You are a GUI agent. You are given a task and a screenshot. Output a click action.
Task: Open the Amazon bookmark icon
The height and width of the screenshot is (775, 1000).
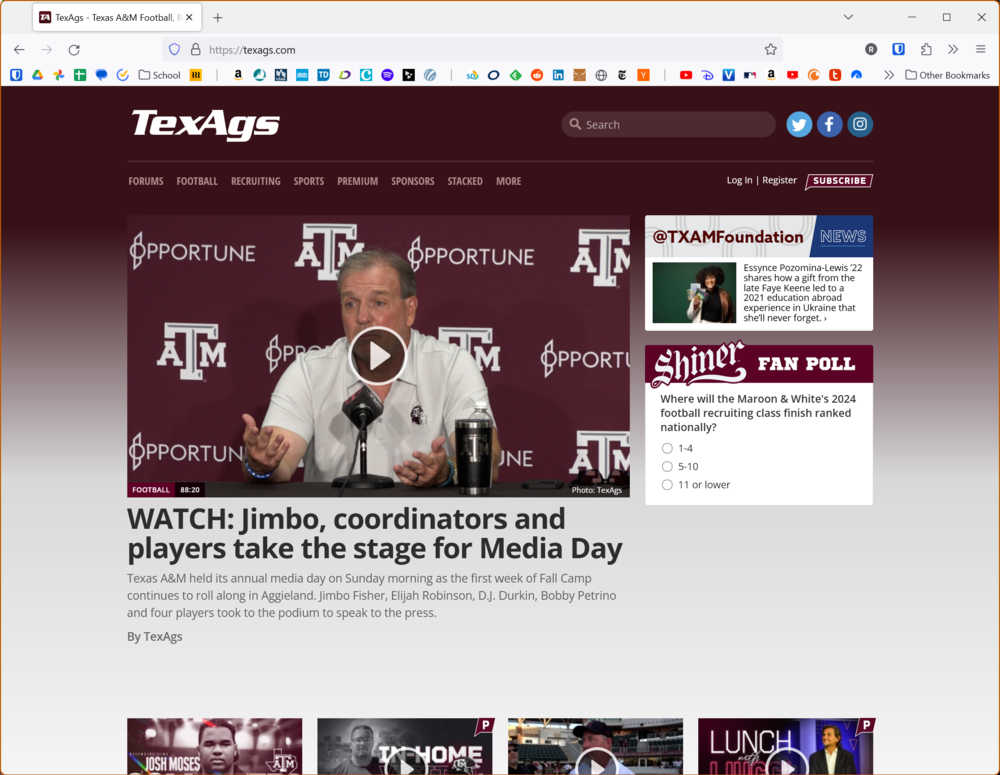pyautogui.click(x=238, y=75)
